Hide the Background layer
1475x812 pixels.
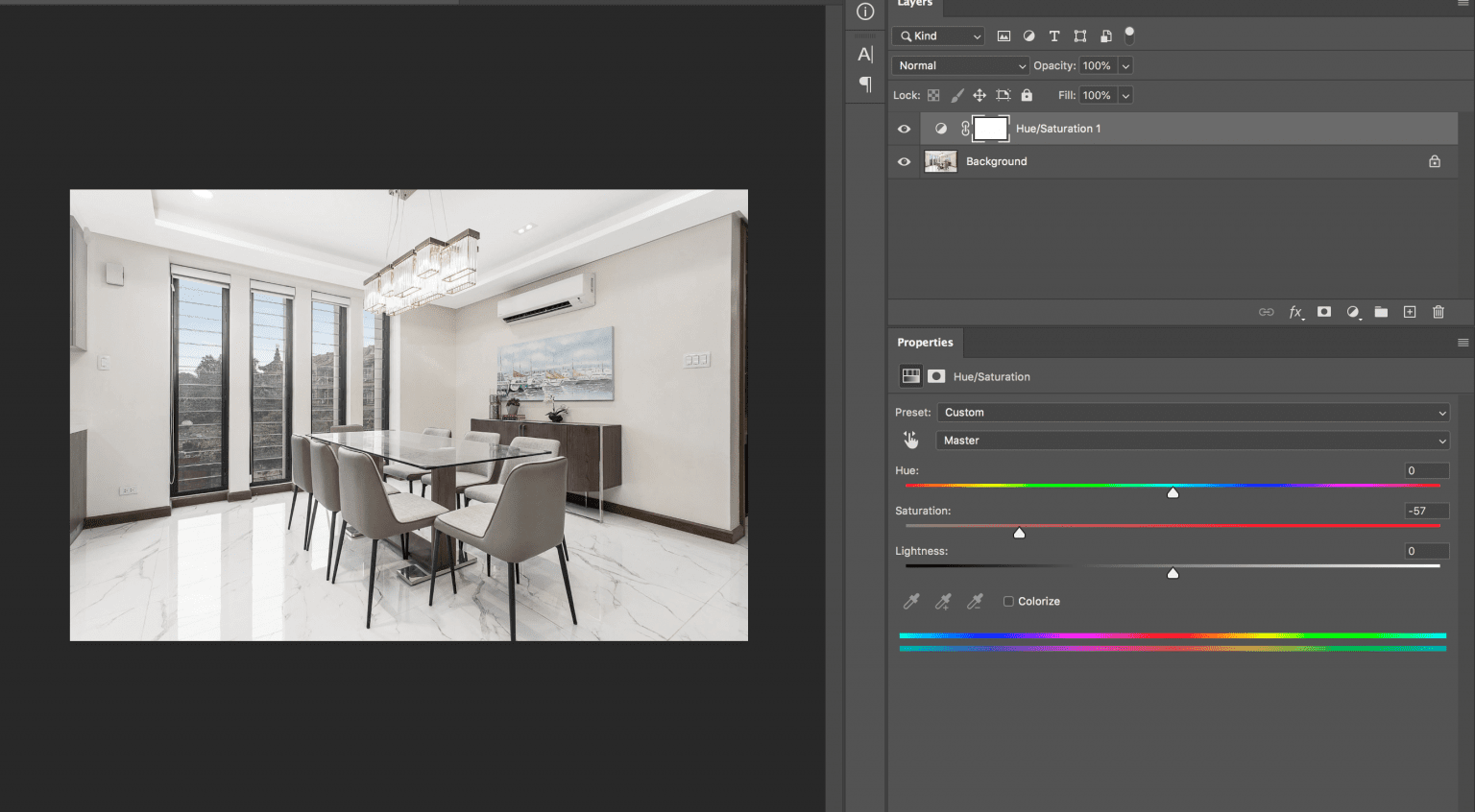click(x=903, y=161)
